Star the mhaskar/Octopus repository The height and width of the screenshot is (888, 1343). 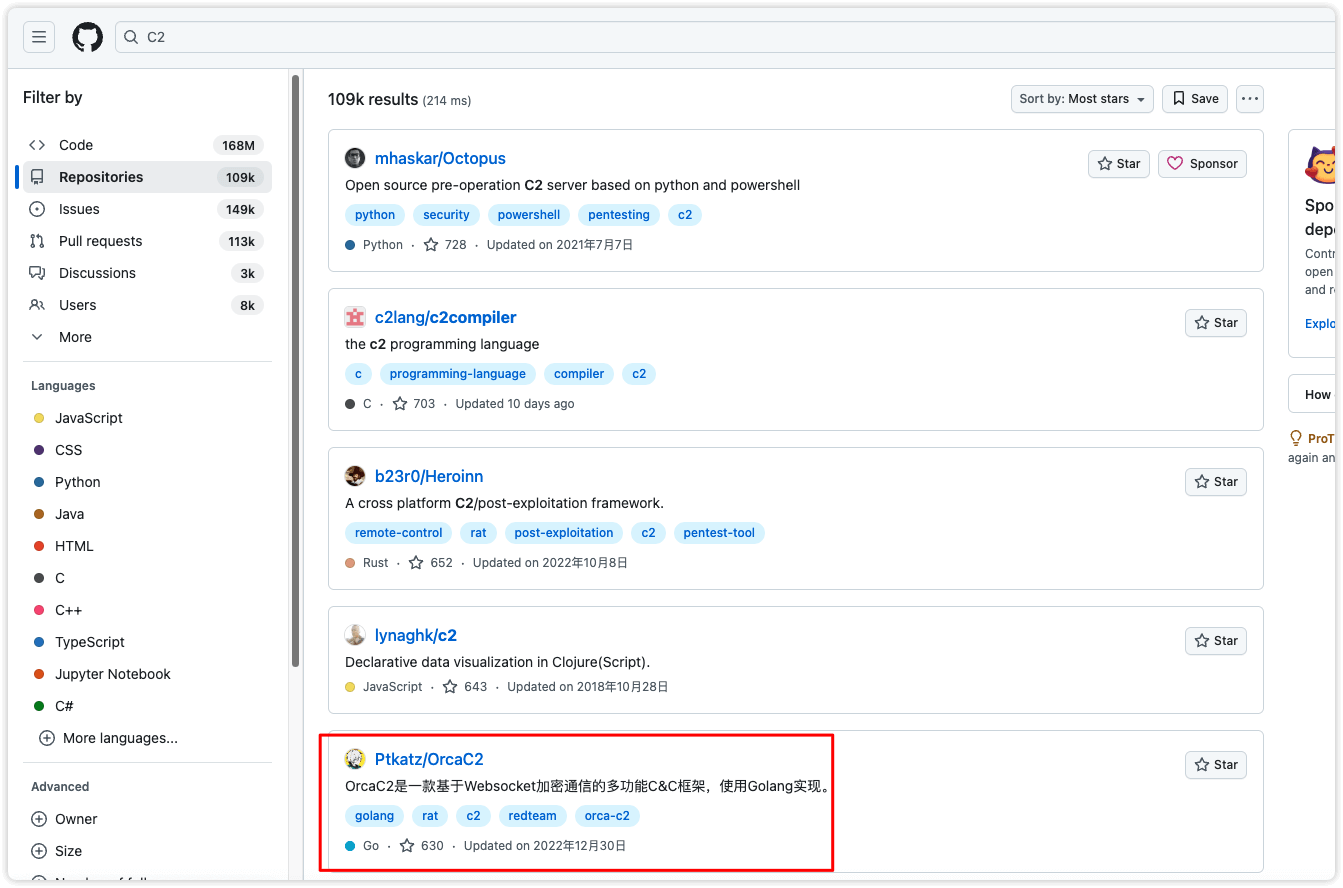(1118, 164)
